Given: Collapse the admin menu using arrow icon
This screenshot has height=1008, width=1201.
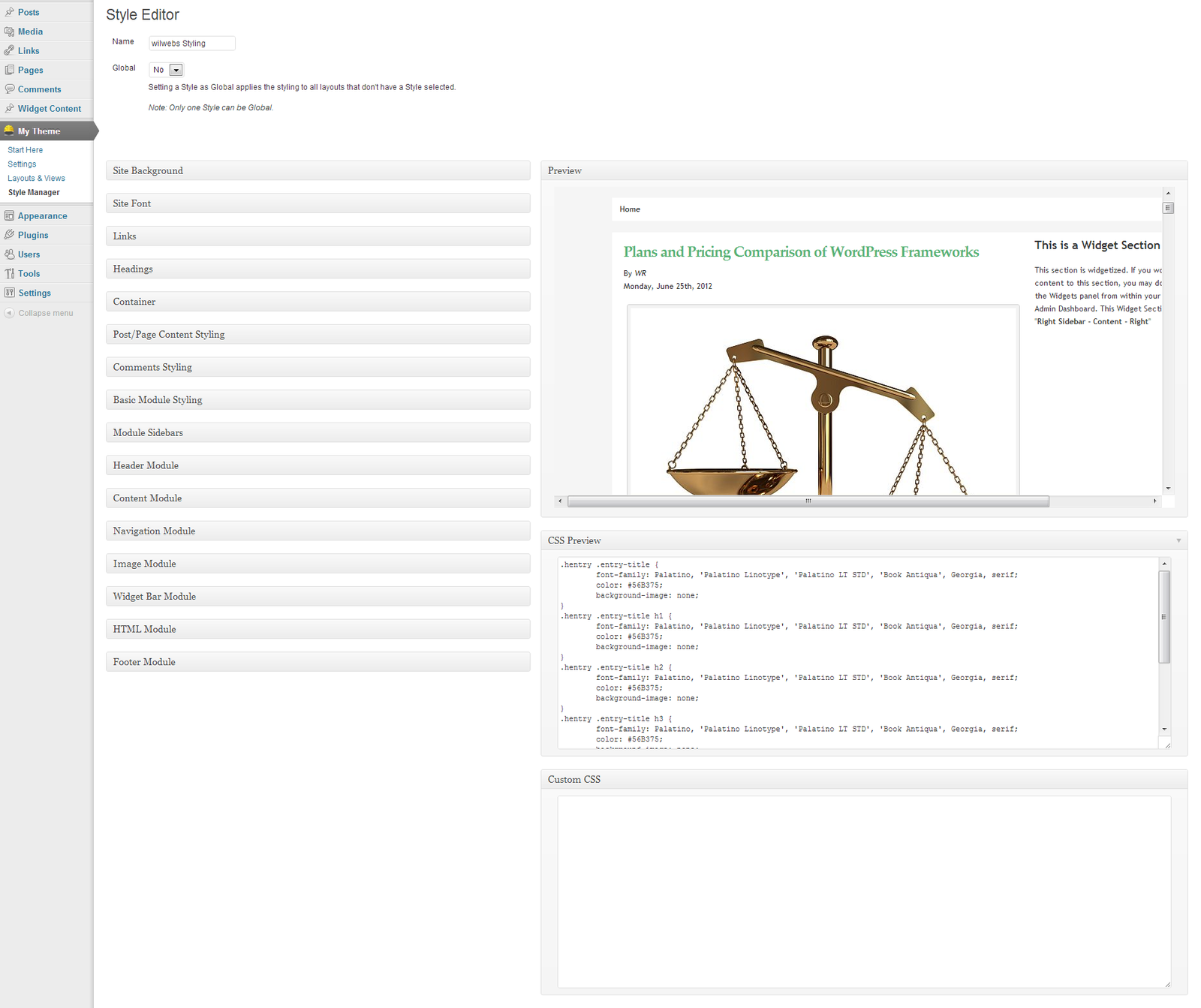Looking at the screenshot, I should [x=9, y=313].
